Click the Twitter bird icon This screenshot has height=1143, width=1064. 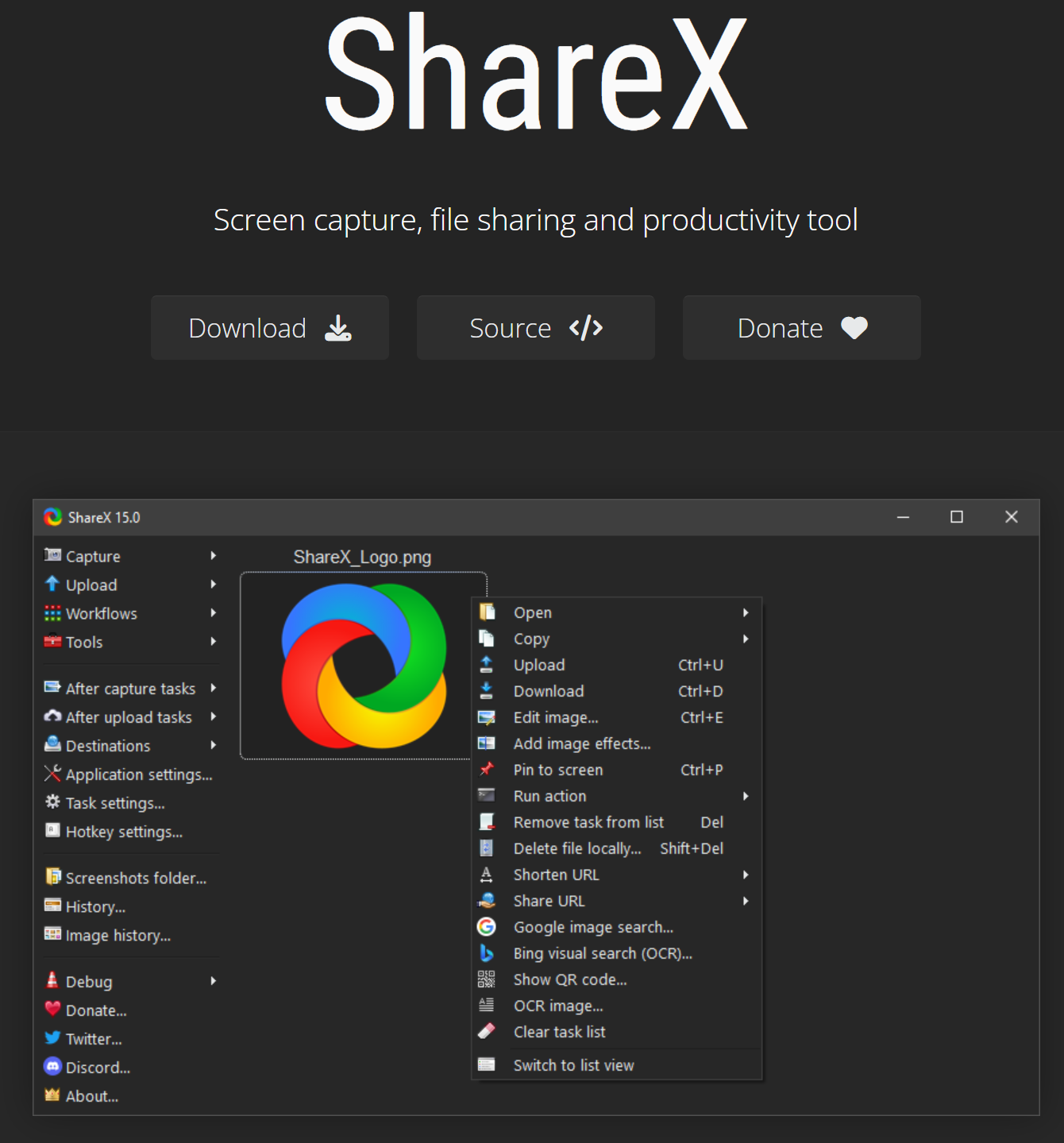tap(52, 1037)
